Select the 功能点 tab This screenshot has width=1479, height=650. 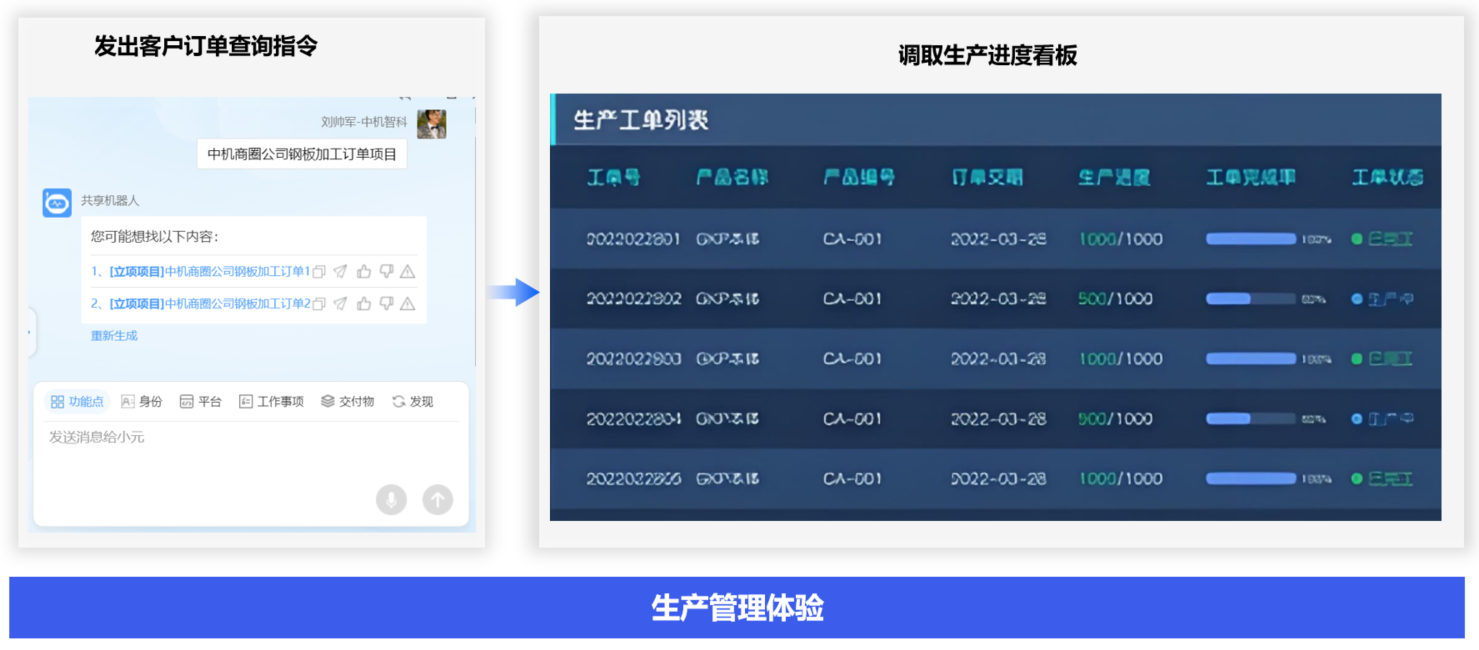(x=77, y=402)
